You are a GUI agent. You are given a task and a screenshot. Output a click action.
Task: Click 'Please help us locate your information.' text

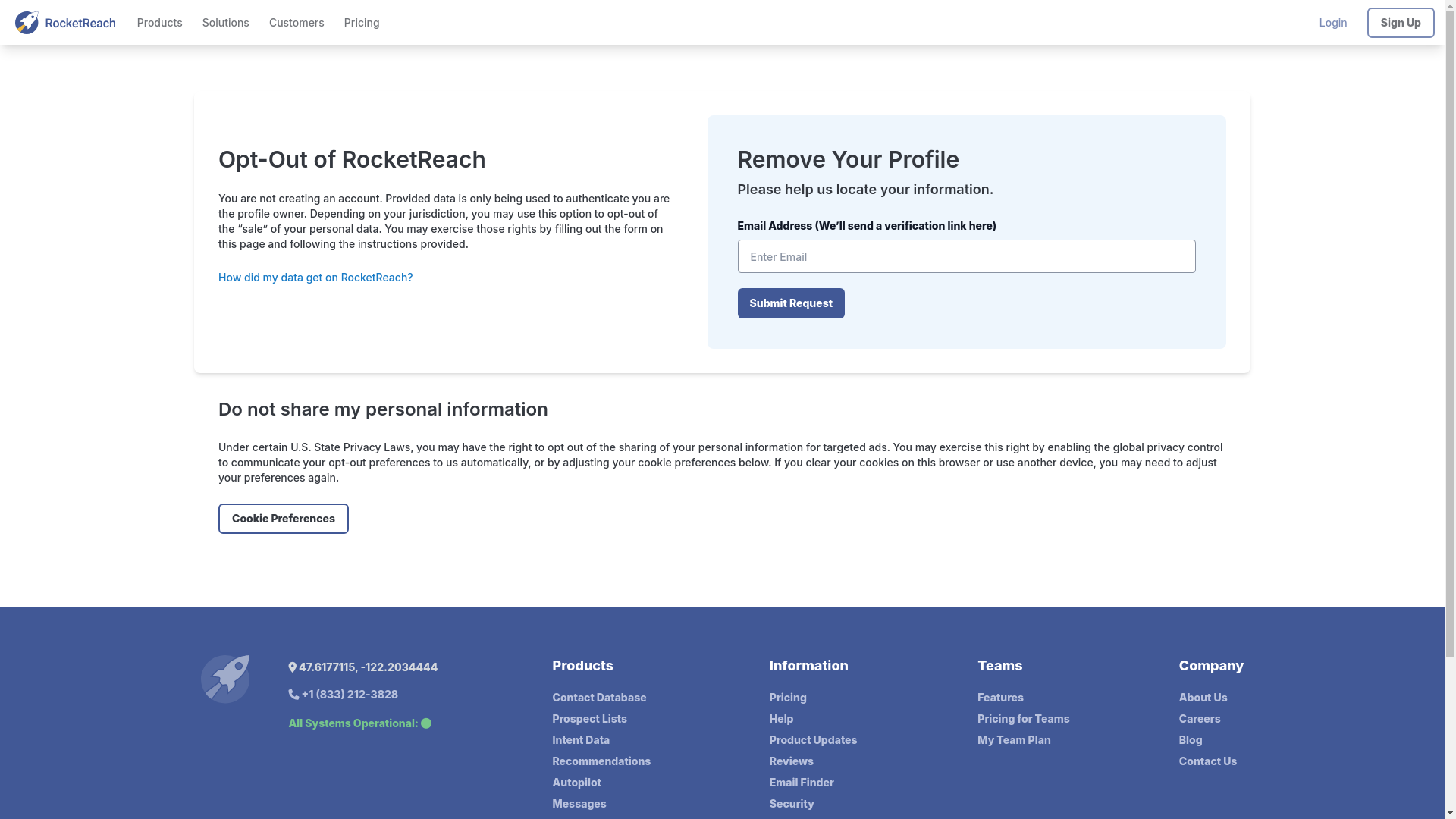865,190
